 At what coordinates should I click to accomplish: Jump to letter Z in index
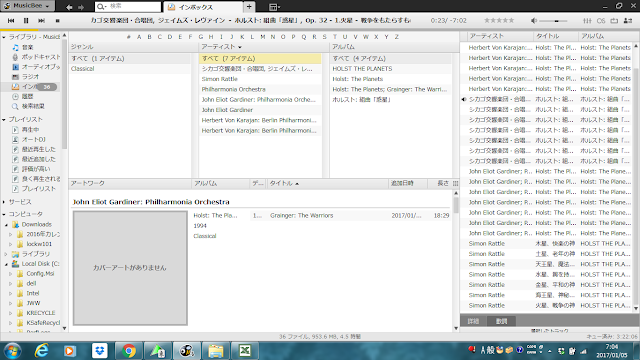click(397, 37)
